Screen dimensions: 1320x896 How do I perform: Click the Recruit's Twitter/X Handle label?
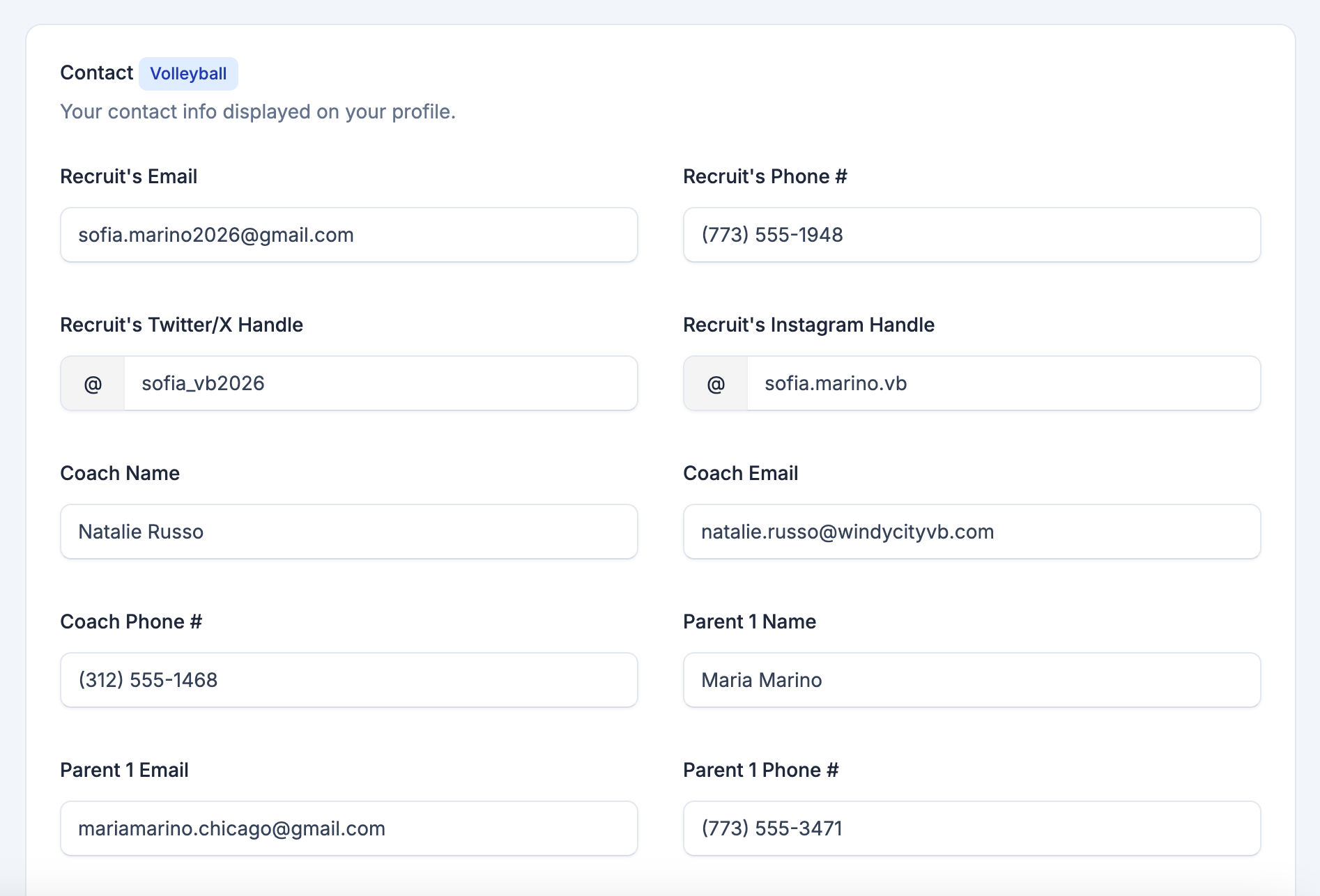[x=182, y=325]
